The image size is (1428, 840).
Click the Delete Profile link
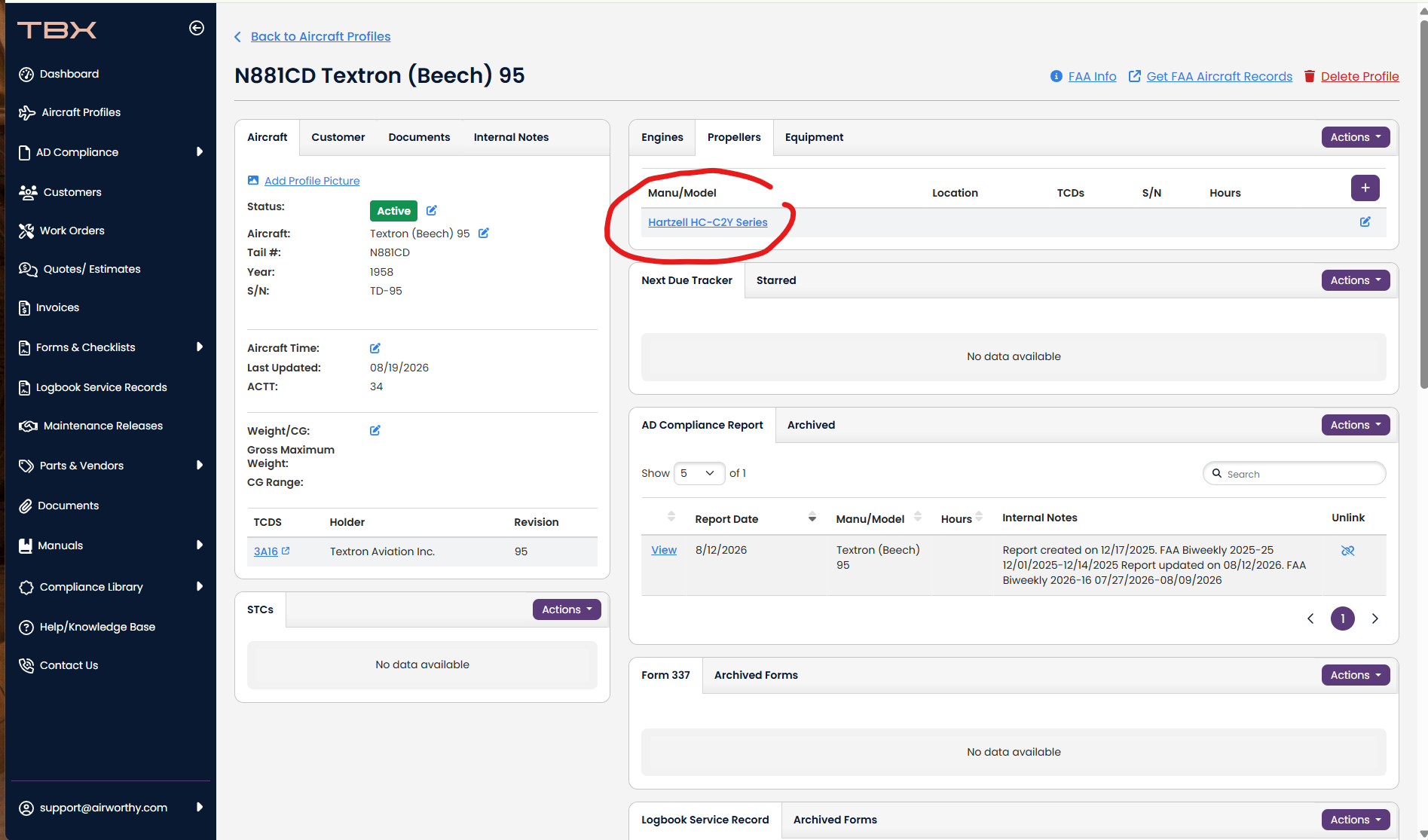point(1359,76)
